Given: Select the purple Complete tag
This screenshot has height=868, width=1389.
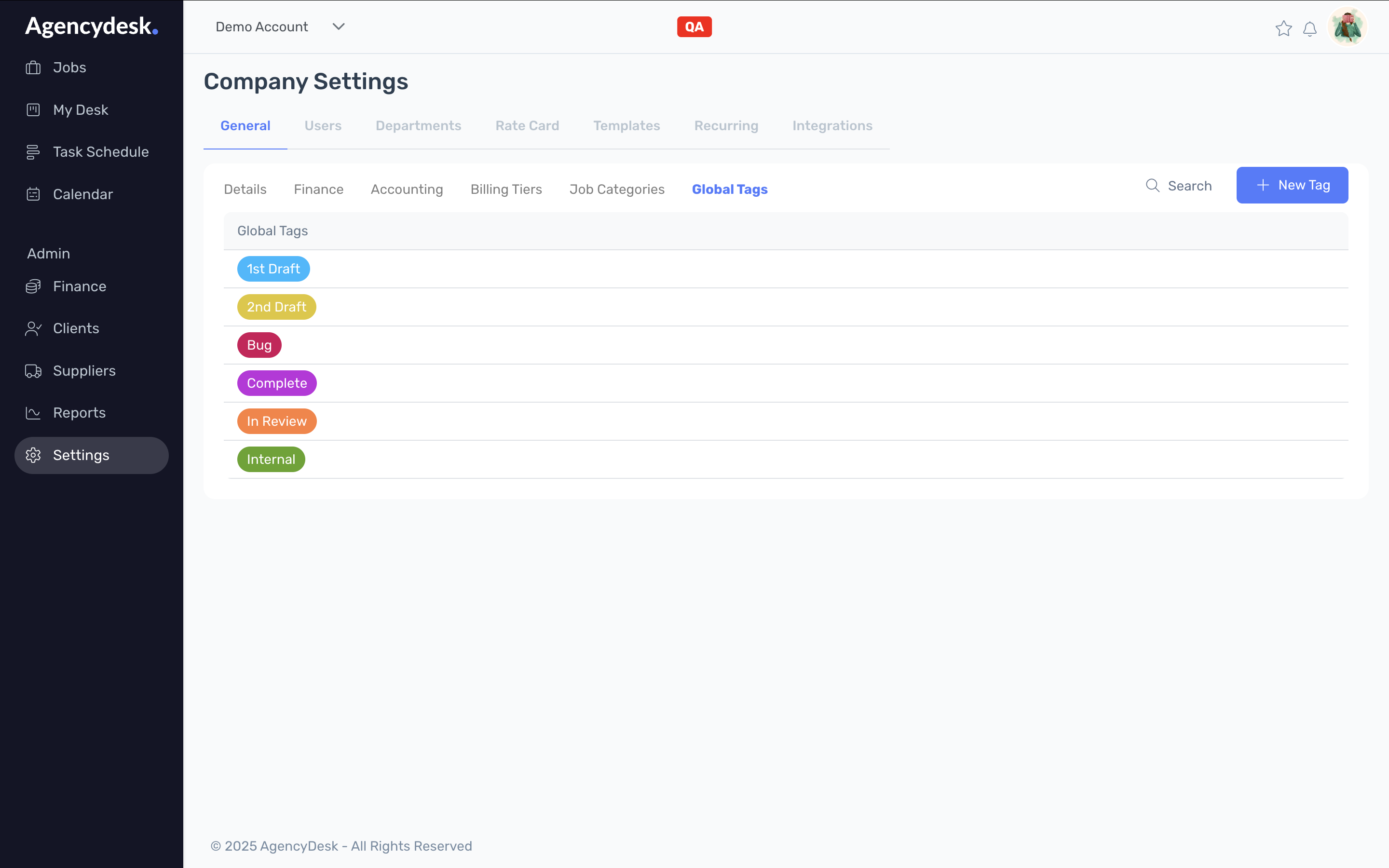Looking at the screenshot, I should 277,383.
